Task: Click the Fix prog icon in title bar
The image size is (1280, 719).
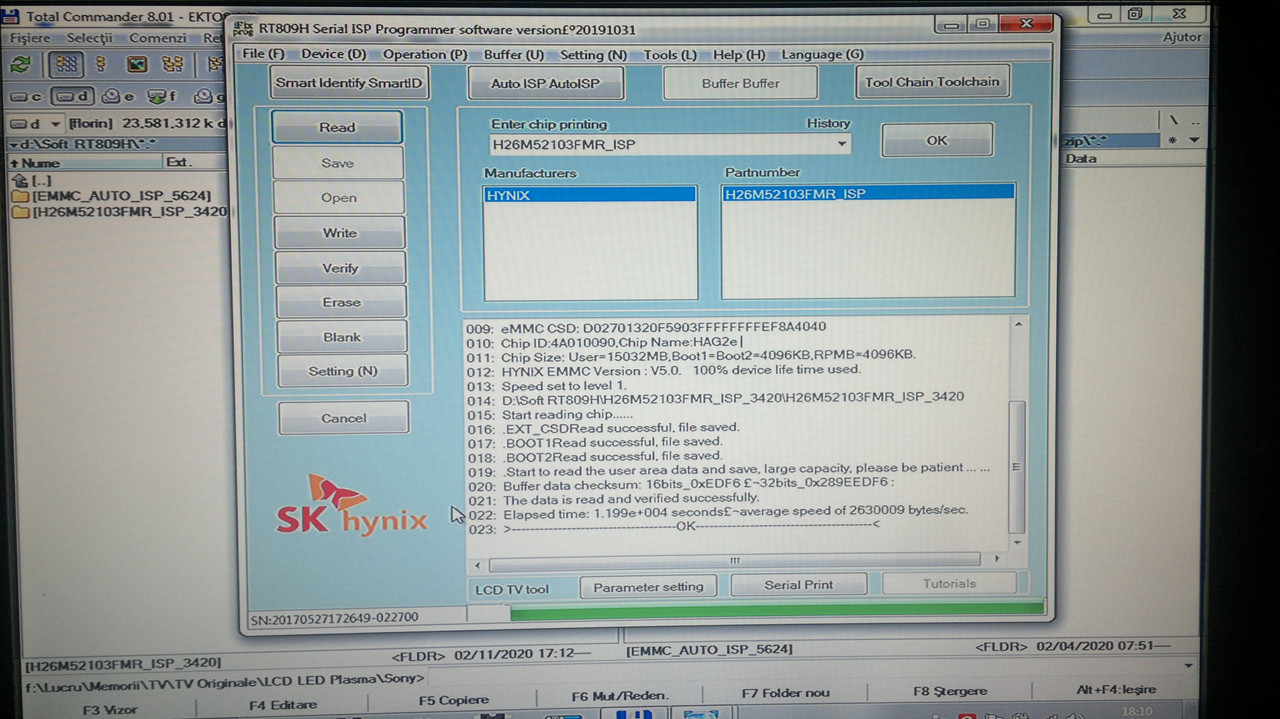Action: (243, 29)
